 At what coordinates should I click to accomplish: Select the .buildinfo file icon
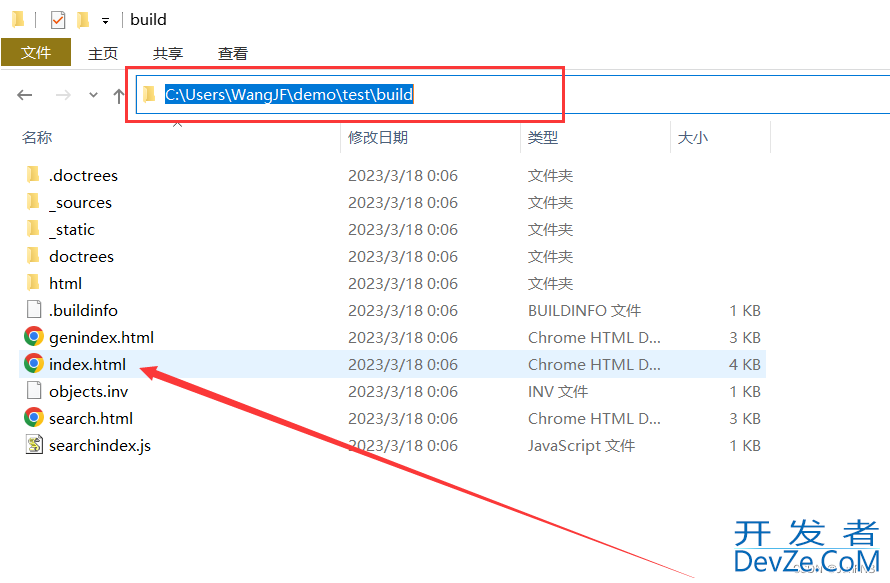pyautogui.click(x=34, y=309)
